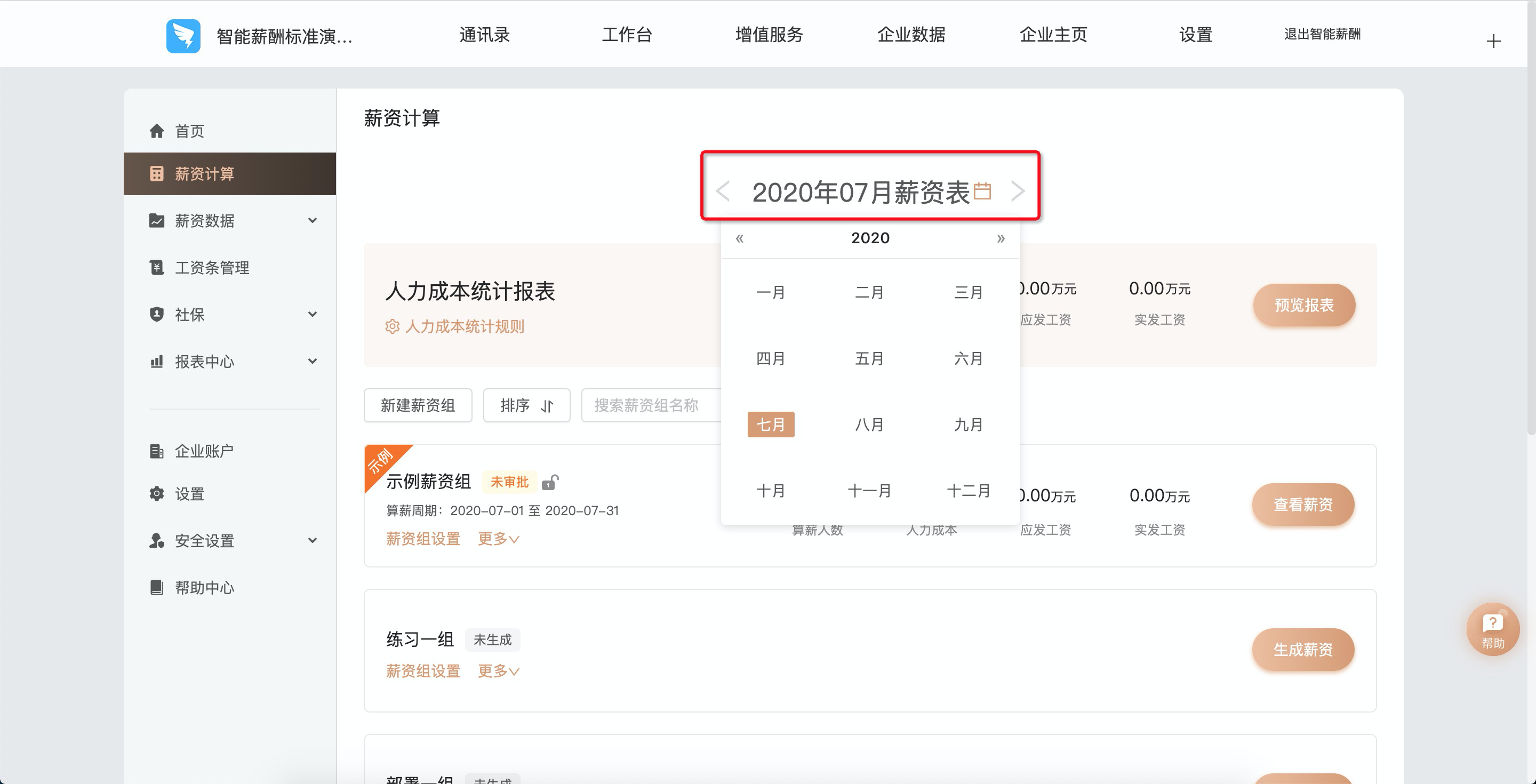Screen dimensions: 1536x784
Task: Open 工资条管理 in the sidebar
Action: coord(212,268)
